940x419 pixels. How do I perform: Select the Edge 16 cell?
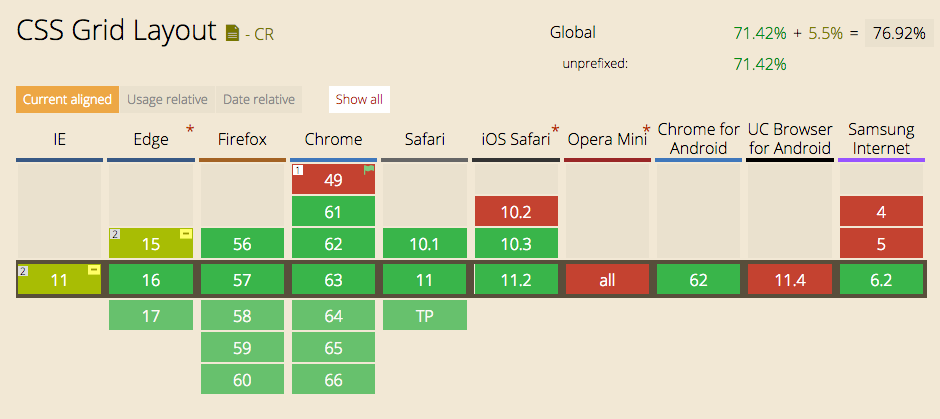[x=151, y=279]
